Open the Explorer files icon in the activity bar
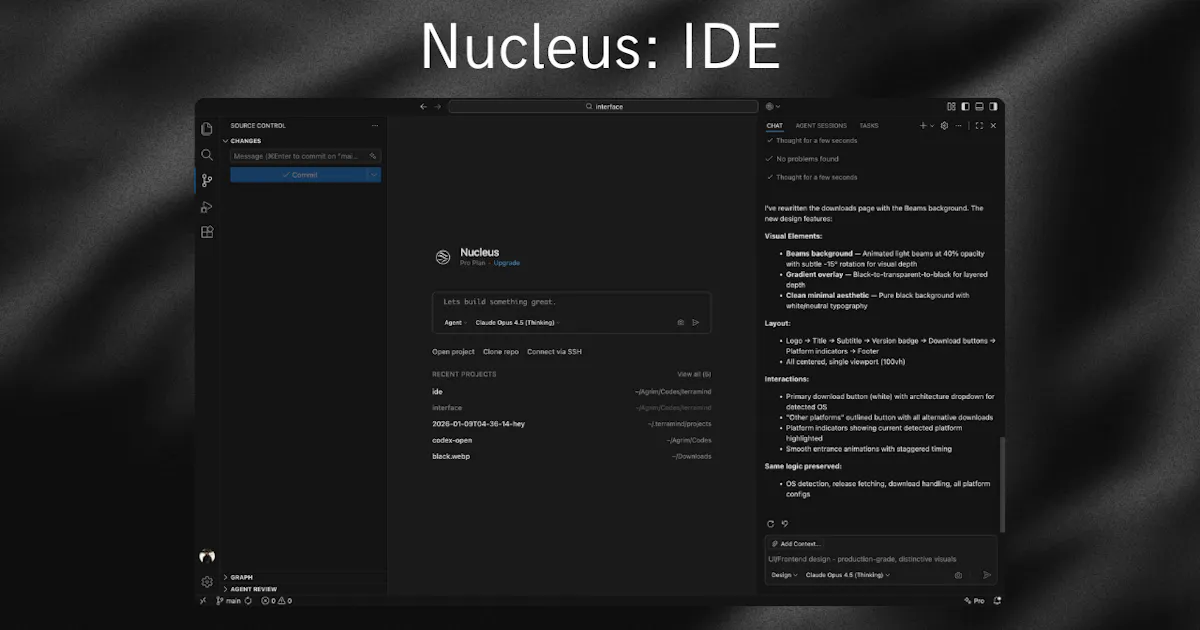Screen dimensions: 1200x630 pyautogui.click(x=207, y=129)
